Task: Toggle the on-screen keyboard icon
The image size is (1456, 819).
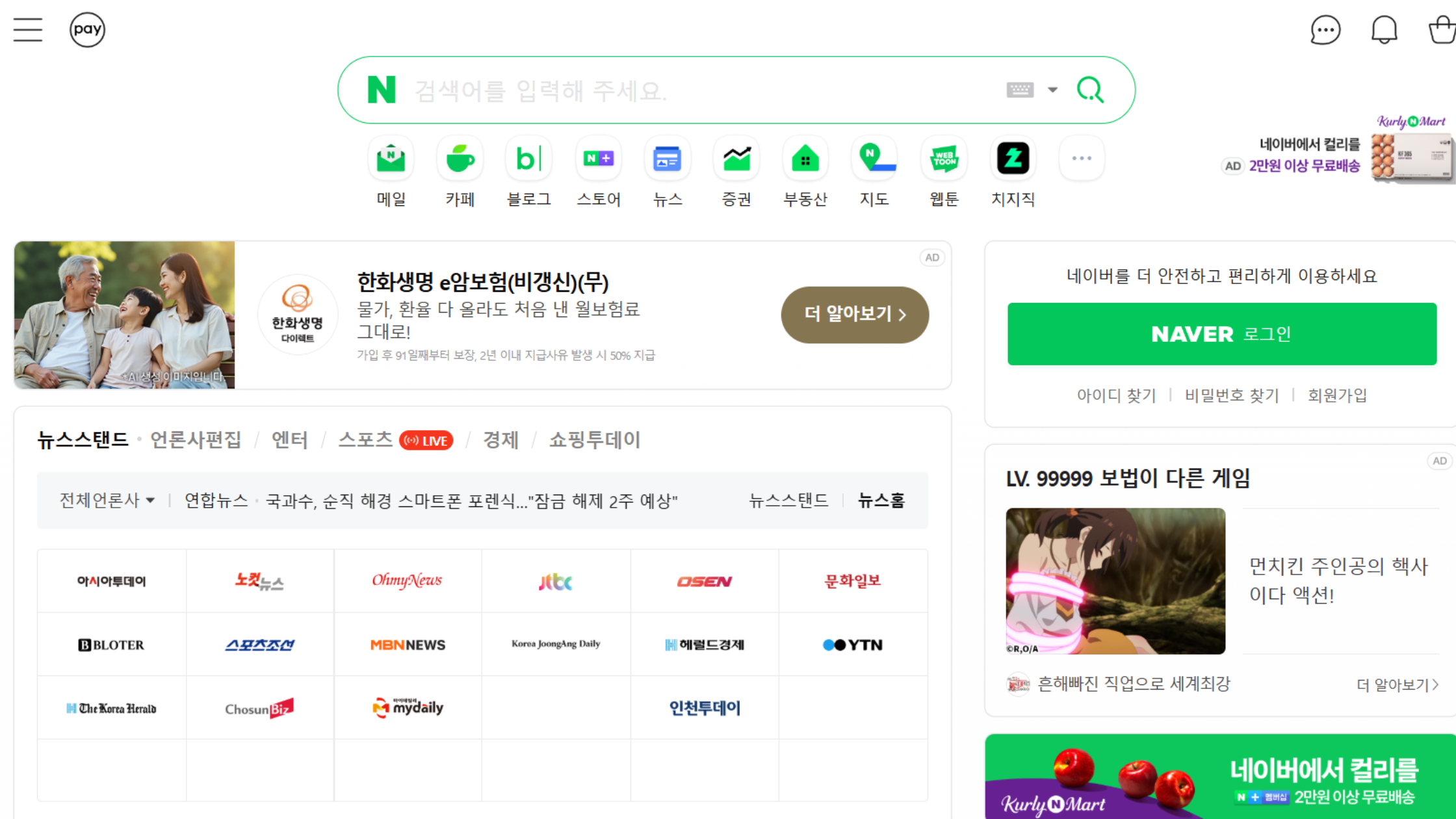Action: [1019, 90]
